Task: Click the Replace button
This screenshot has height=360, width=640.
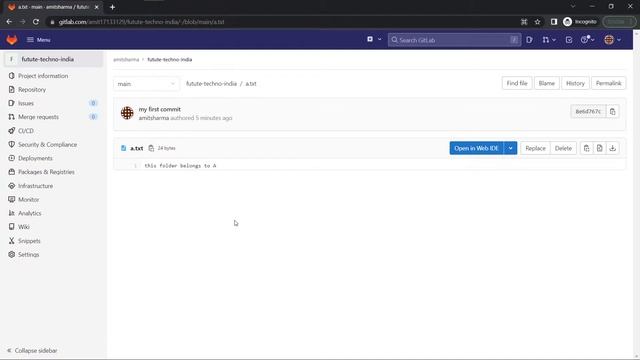Action: pos(535,148)
